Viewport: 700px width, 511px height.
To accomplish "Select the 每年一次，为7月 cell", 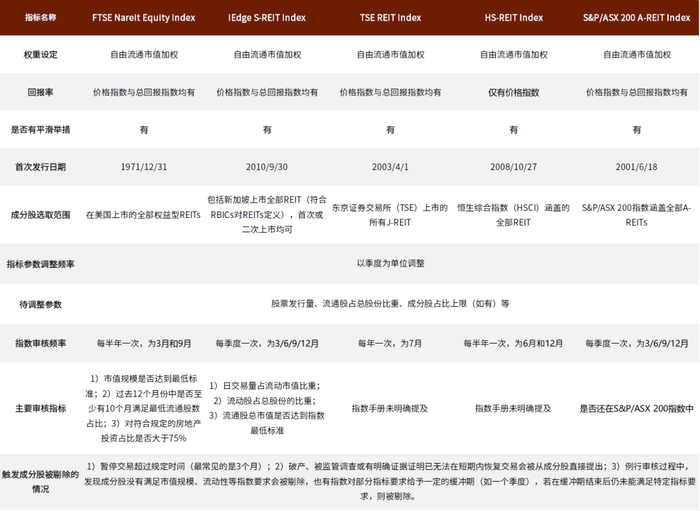I will click(390, 343).
